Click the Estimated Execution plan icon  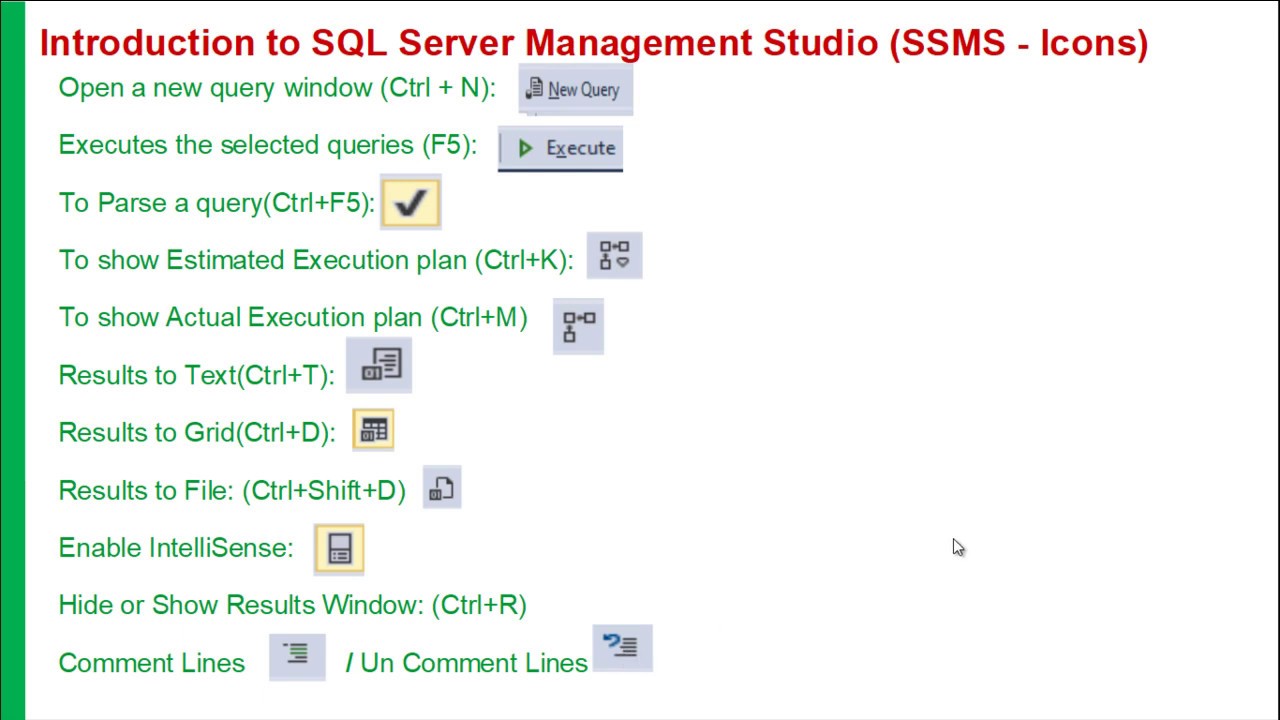(614, 256)
